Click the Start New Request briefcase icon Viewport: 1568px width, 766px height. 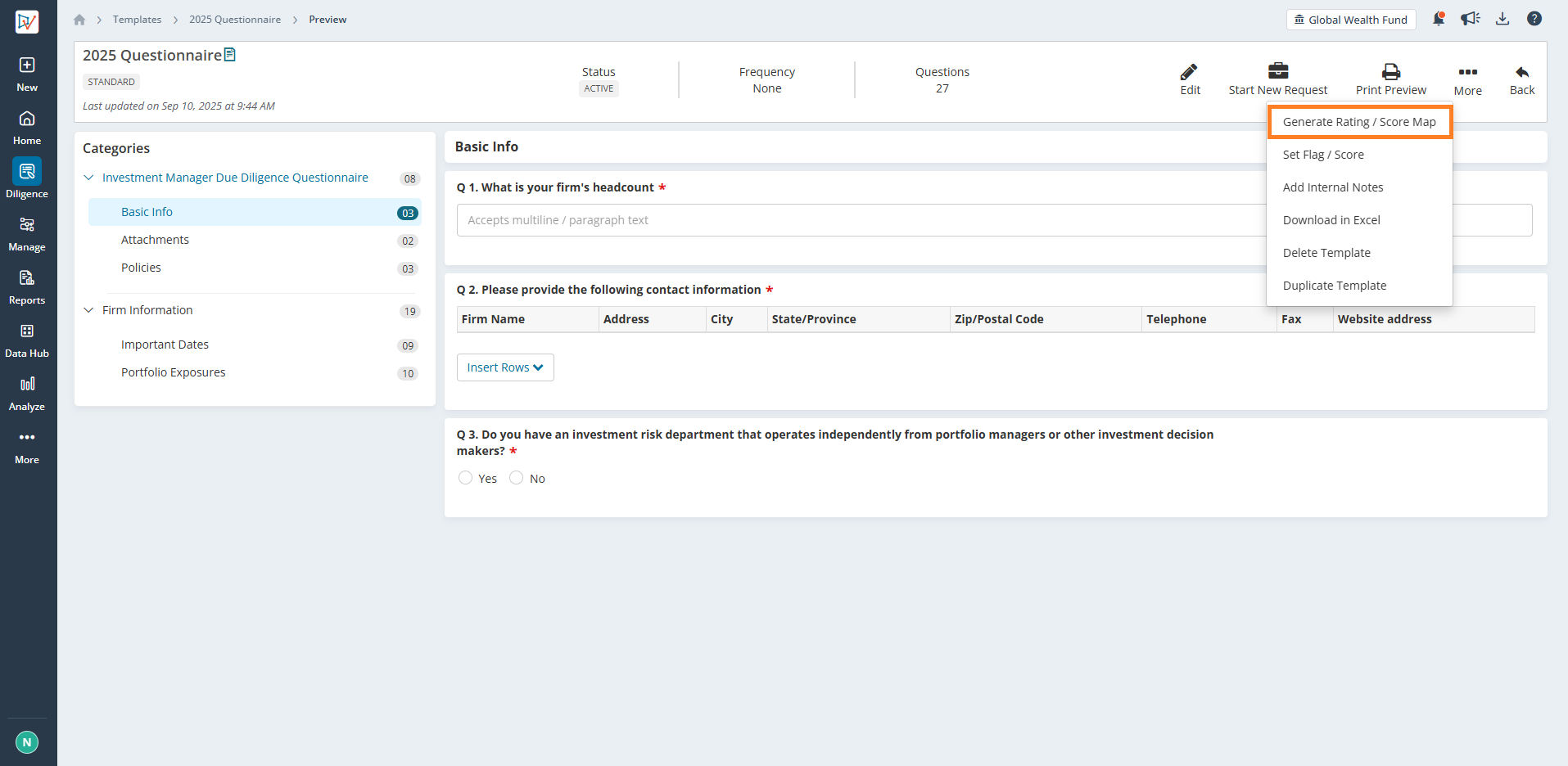point(1278,70)
